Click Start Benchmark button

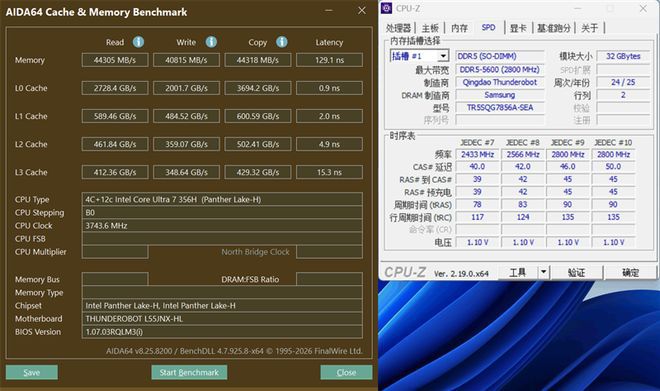click(x=189, y=372)
